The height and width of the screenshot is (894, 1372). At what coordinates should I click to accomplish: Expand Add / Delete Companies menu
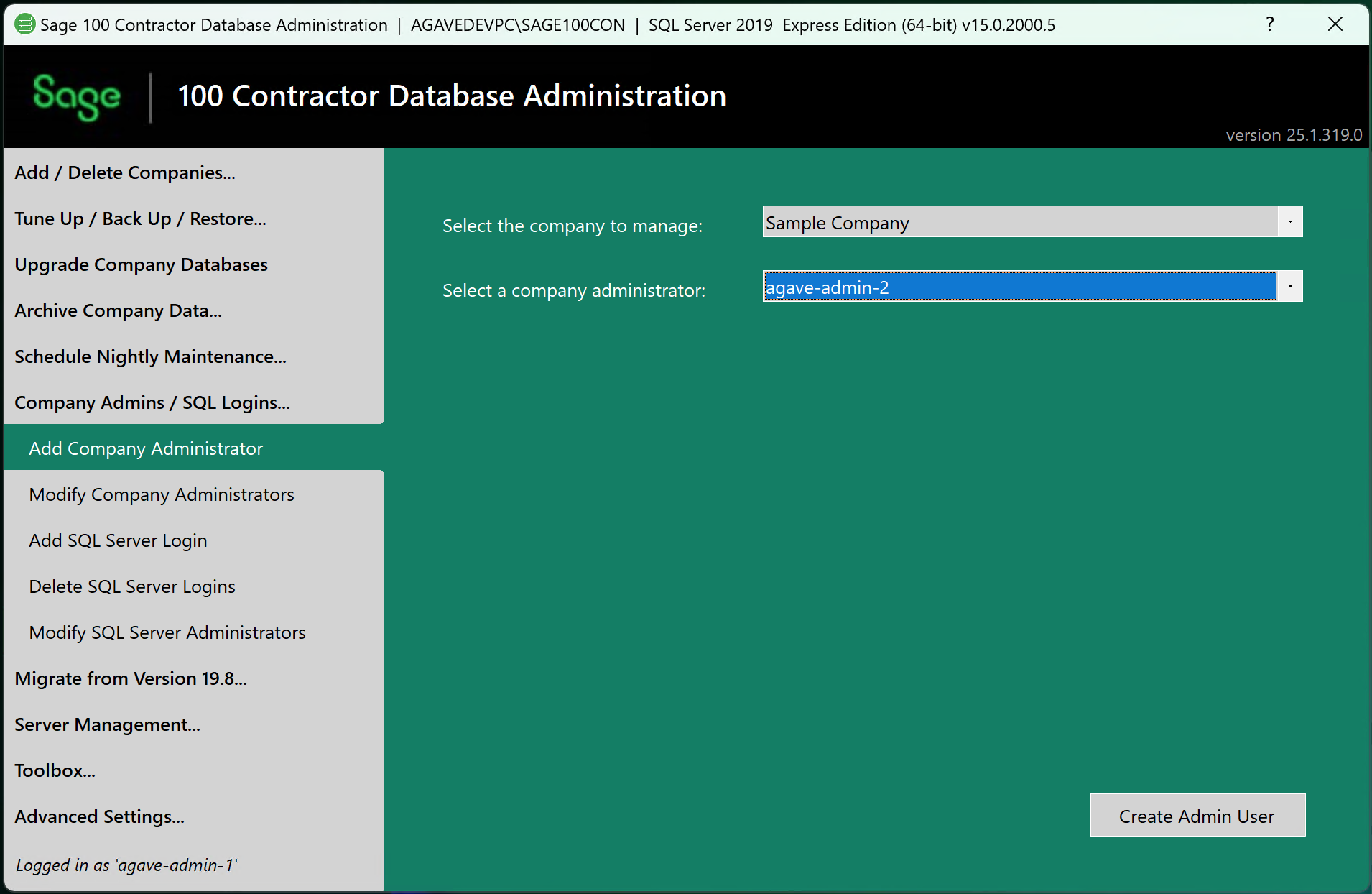[125, 173]
